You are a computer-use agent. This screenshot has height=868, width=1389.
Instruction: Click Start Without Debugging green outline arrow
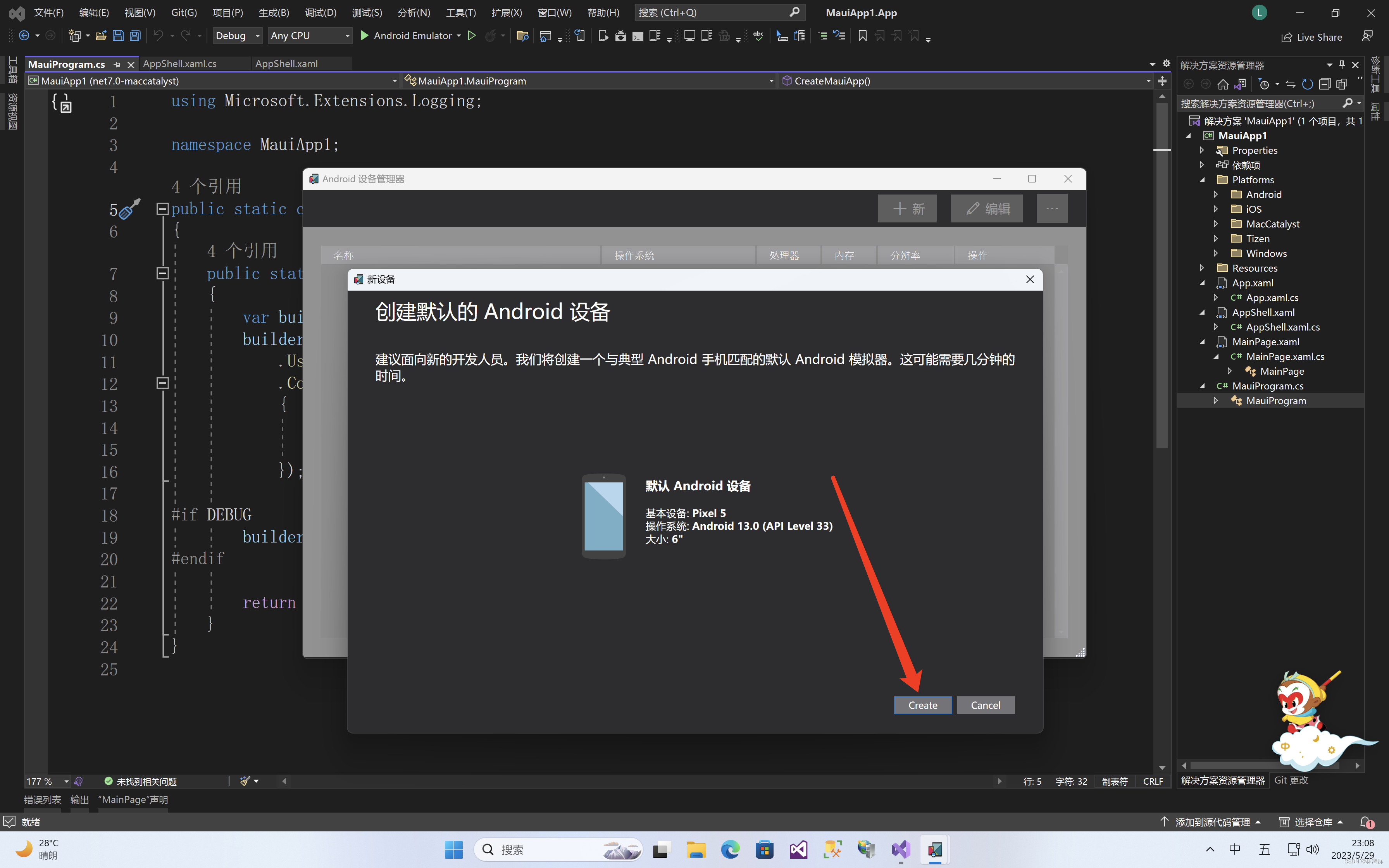click(472, 36)
